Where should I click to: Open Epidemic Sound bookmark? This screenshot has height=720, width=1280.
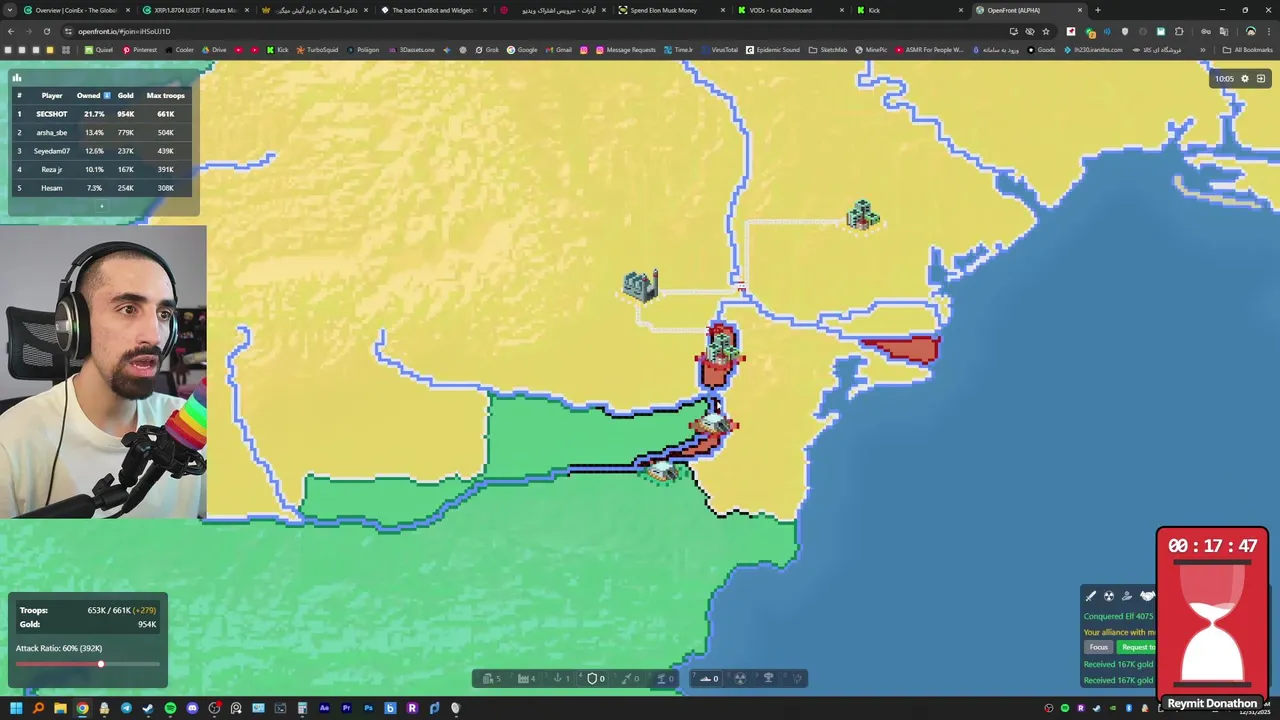(773, 49)
